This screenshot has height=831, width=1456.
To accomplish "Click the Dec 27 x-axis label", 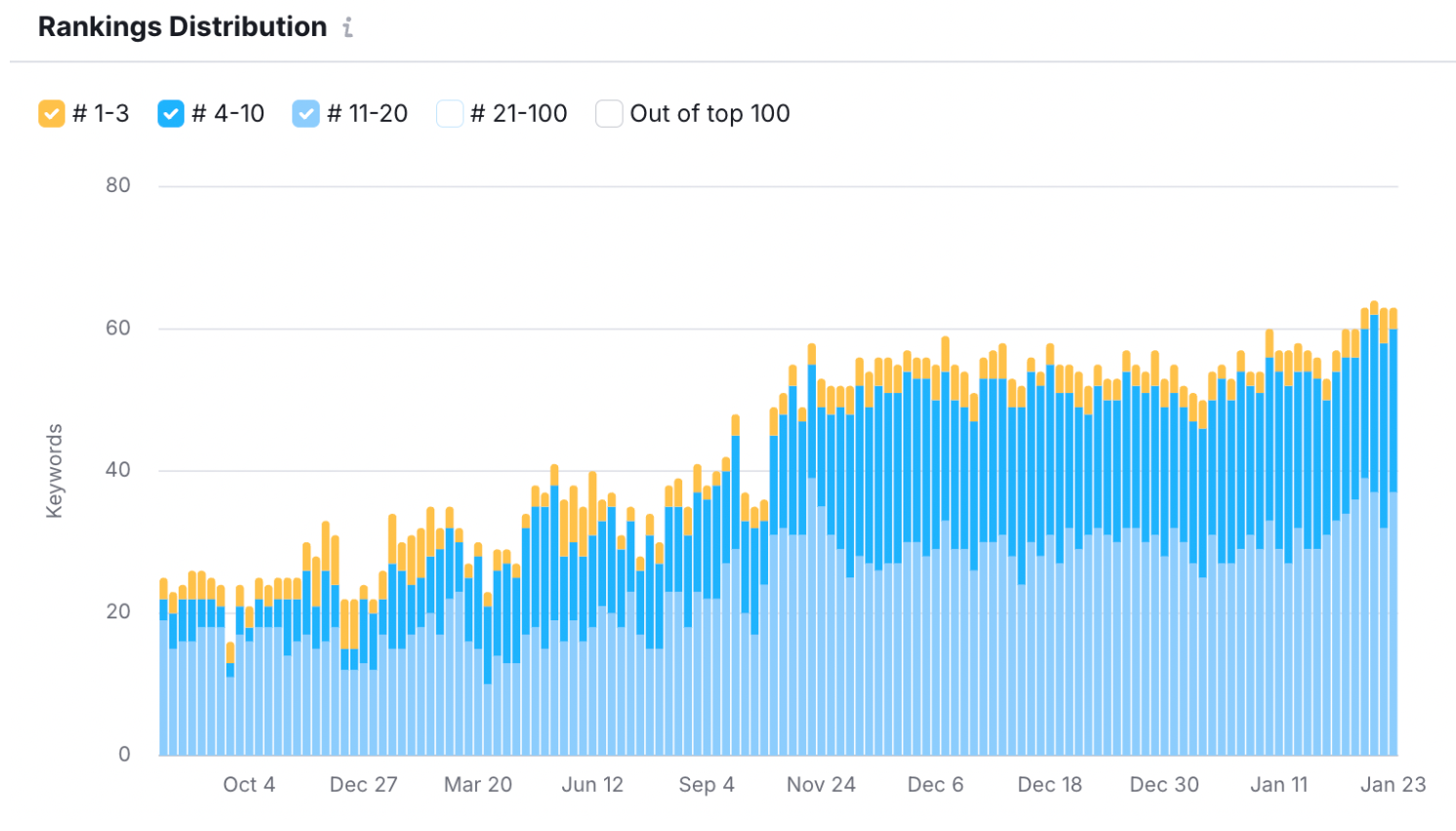I will (x=363, y=784).
